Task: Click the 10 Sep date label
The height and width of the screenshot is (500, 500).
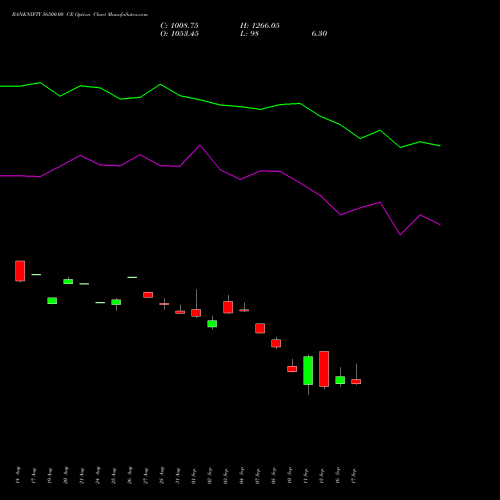Action: click(x=290, y=475)
